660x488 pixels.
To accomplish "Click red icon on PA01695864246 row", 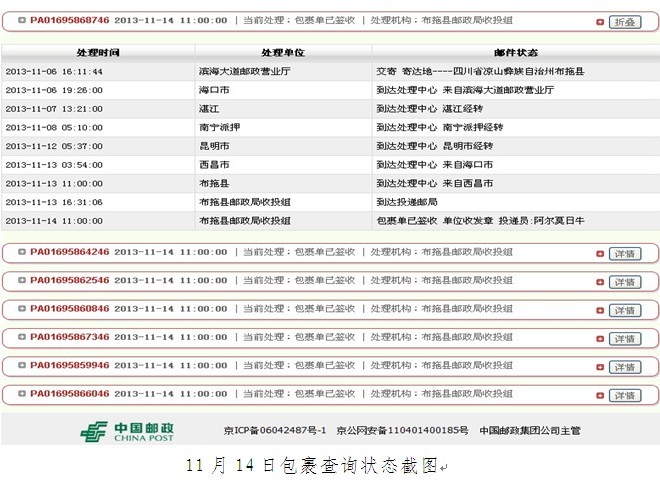I will 599,254.
